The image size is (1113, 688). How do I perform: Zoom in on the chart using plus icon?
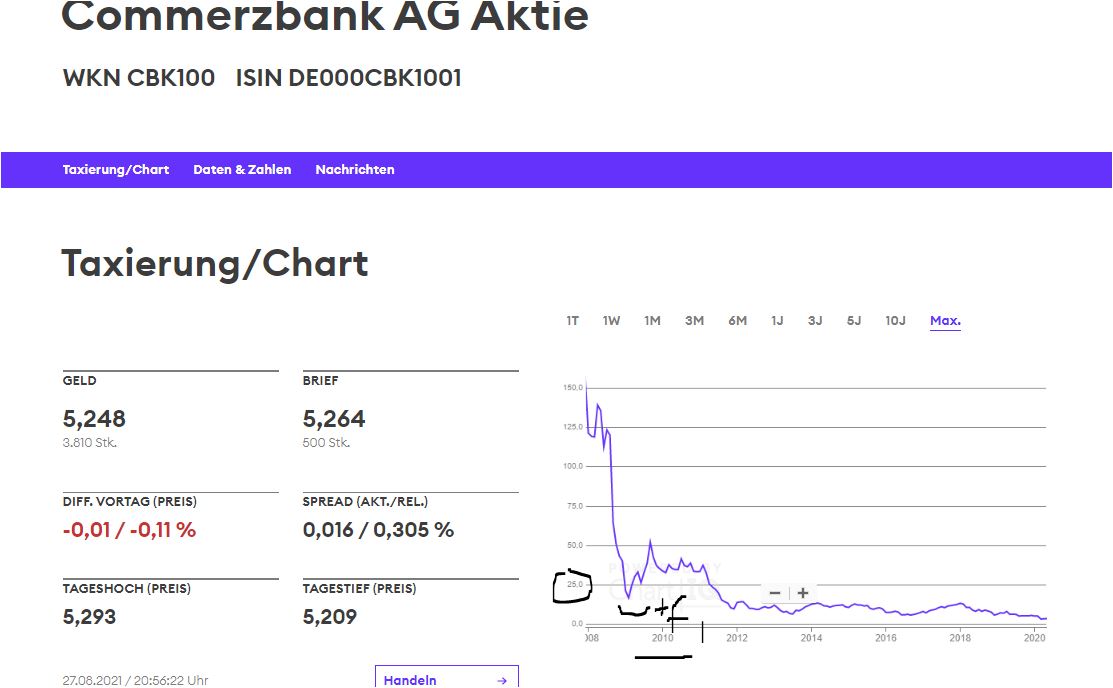coord(801,592)
